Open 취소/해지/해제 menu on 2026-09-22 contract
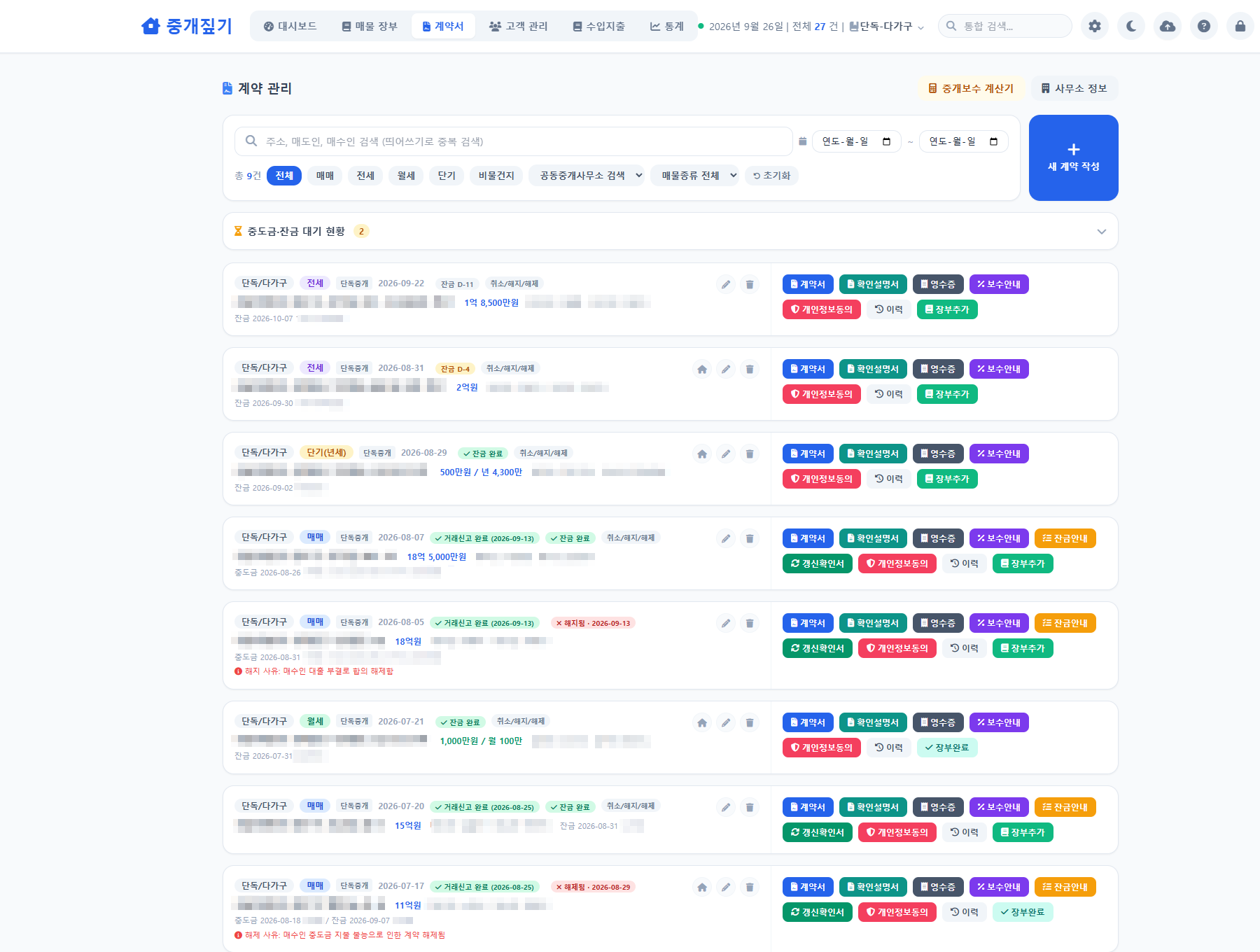This screenshot has width=1260, height=952. (514, 283)
